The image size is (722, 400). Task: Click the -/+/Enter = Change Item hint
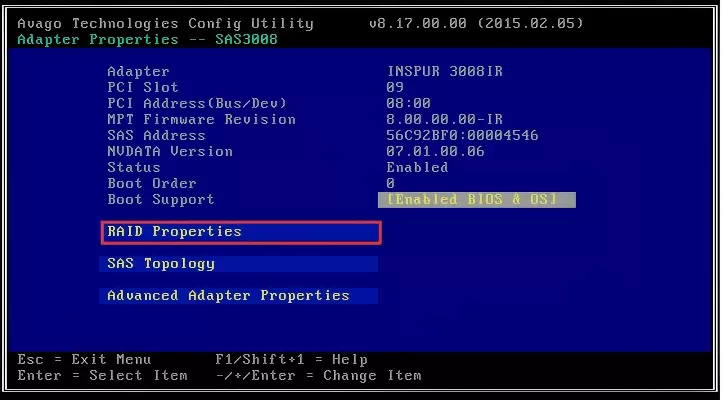318,376
